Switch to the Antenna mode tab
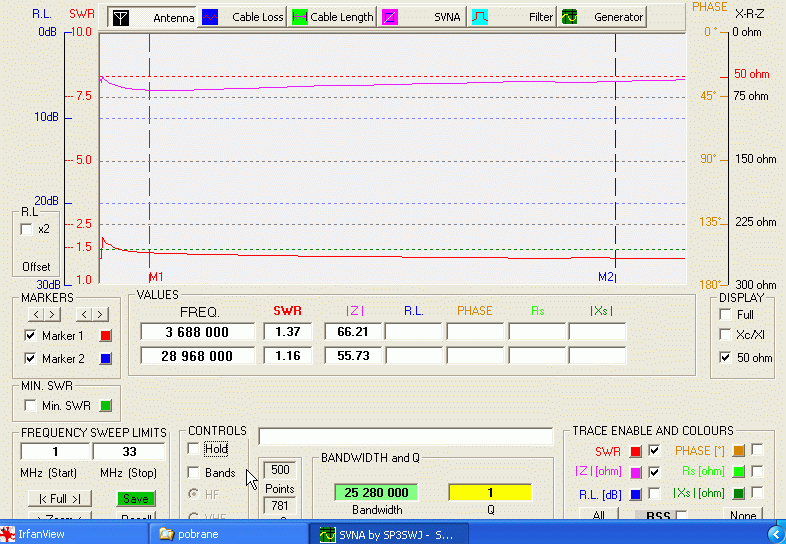The width and height of the screenshot is (786, 544). (152, 17)
